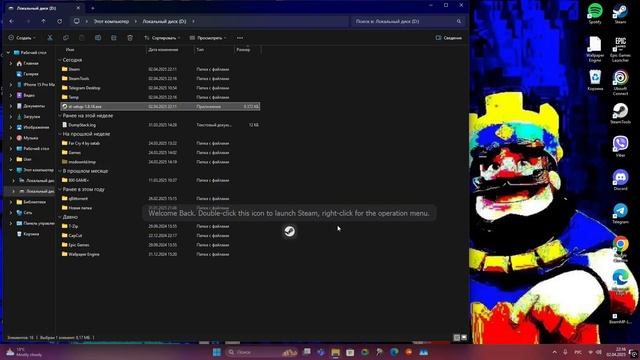Switch to thumbnails view toggle in status bar

click(464, 338)
